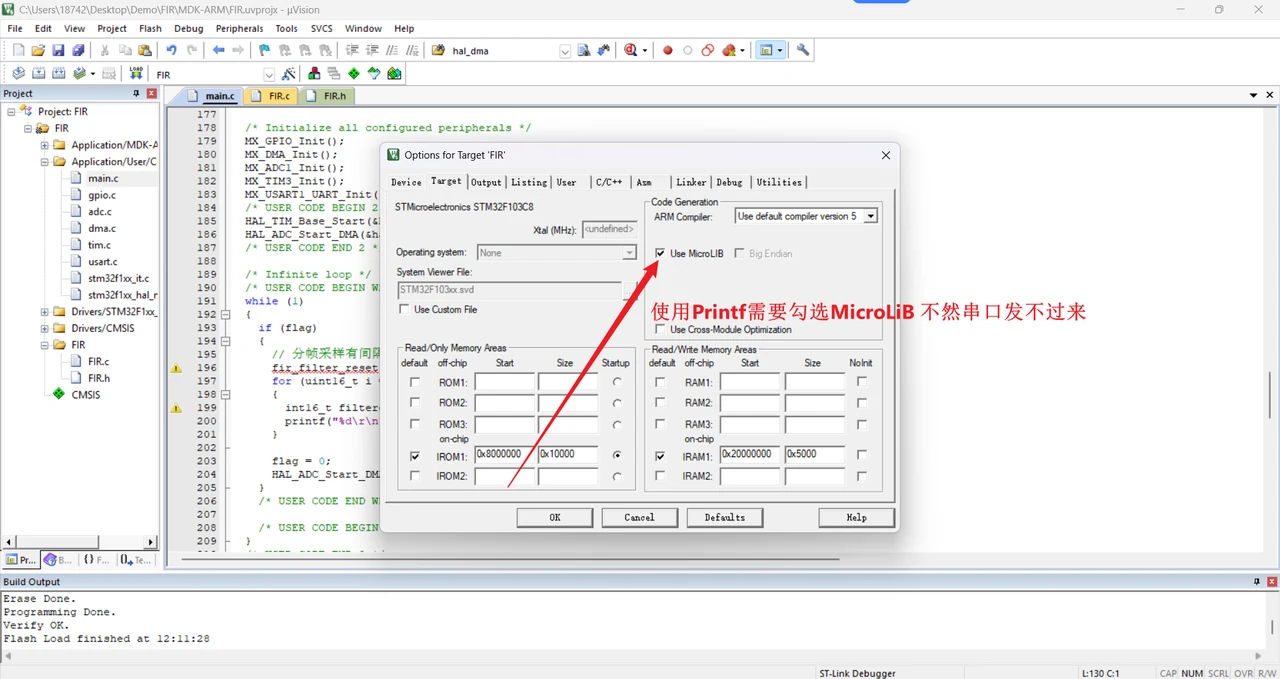
Task: Open the hal_dma find combo box
Action: pos(565,51)
